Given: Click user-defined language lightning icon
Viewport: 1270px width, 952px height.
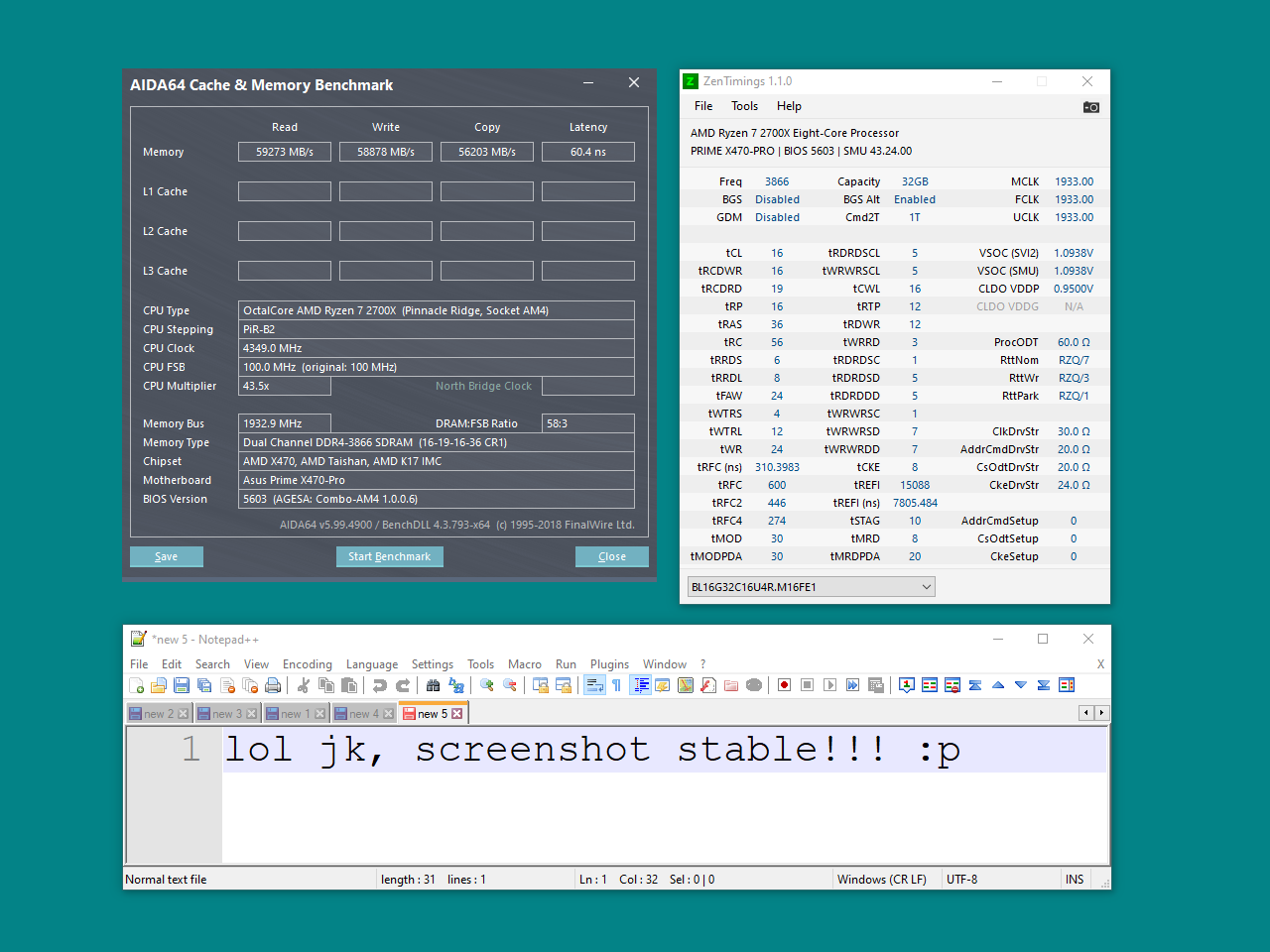Looking at the screenshot, I should pyautogui.click(x=662, y=685).
